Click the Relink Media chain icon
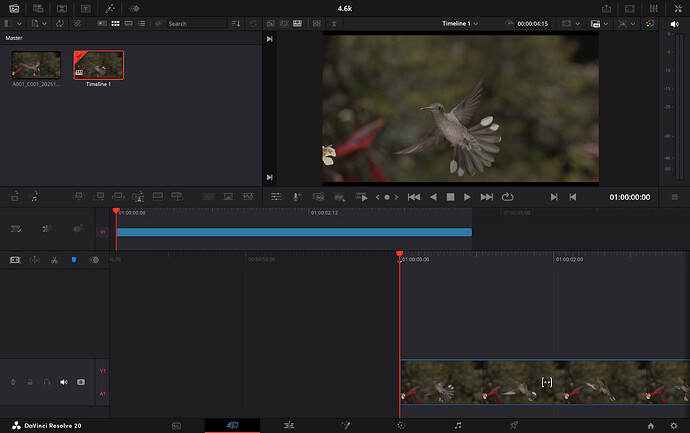This screenshot has height=433, width=690. click(77, 23)
